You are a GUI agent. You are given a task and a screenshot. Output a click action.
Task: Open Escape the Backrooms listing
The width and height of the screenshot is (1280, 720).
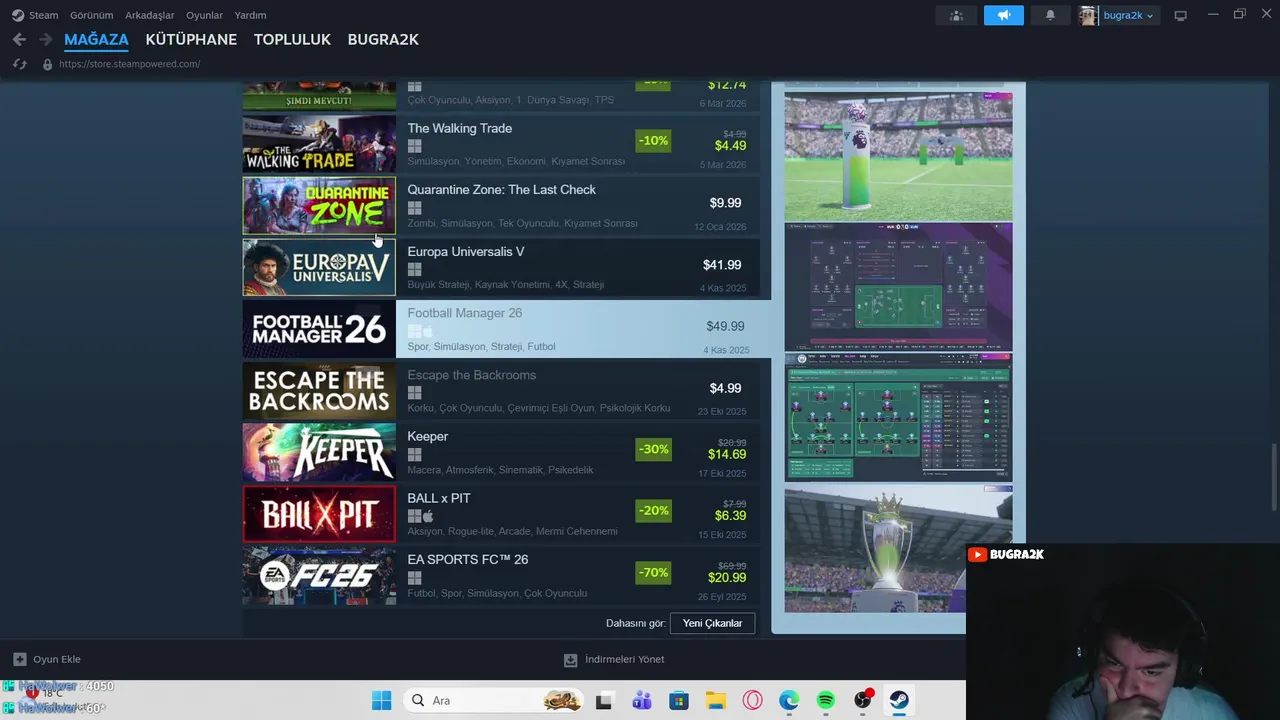click(501, 391)
